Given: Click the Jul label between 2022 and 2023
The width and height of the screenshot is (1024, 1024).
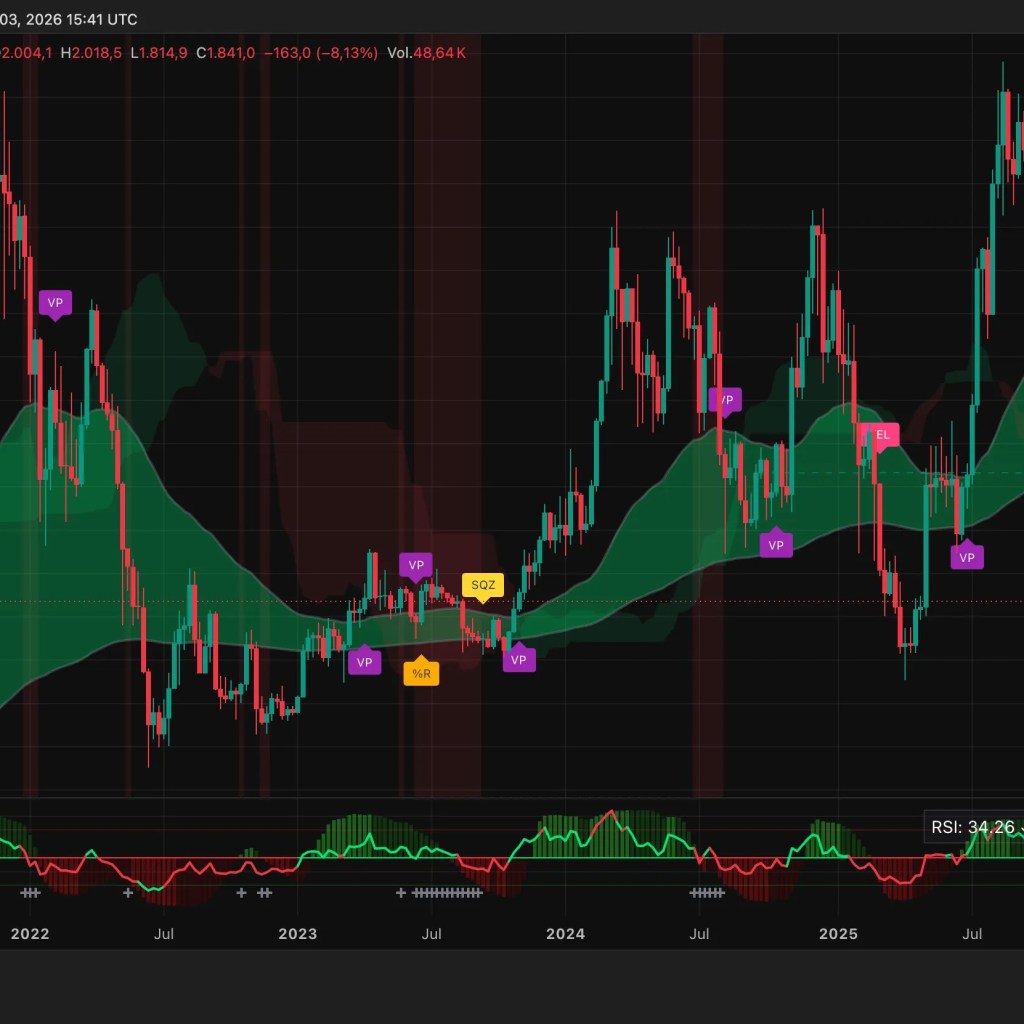Looking at the screenshot, I should (x=164, y=934).
